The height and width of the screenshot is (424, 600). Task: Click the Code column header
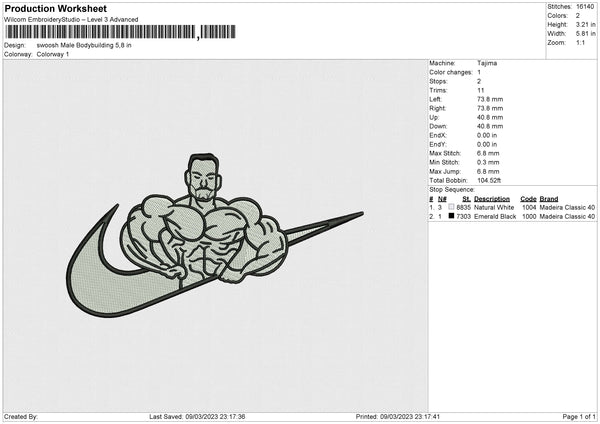[x=528, y=199]
